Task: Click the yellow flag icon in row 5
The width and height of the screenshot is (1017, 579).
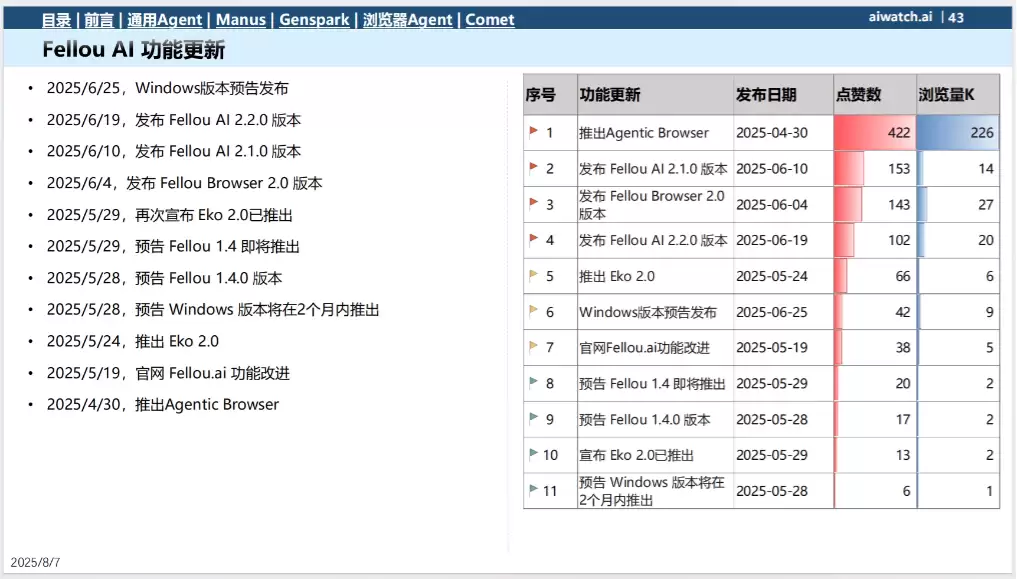Action: pos(533,276)
